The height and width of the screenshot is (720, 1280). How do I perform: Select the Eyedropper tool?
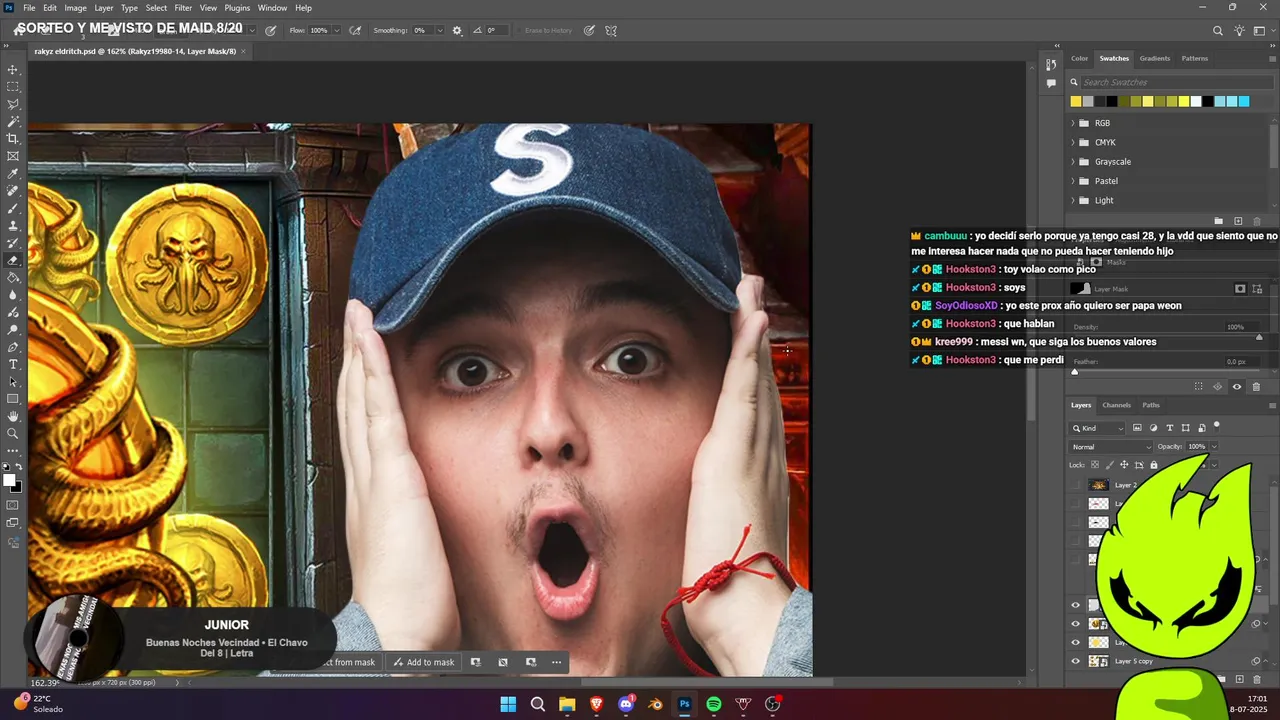[x=13, y=174]
